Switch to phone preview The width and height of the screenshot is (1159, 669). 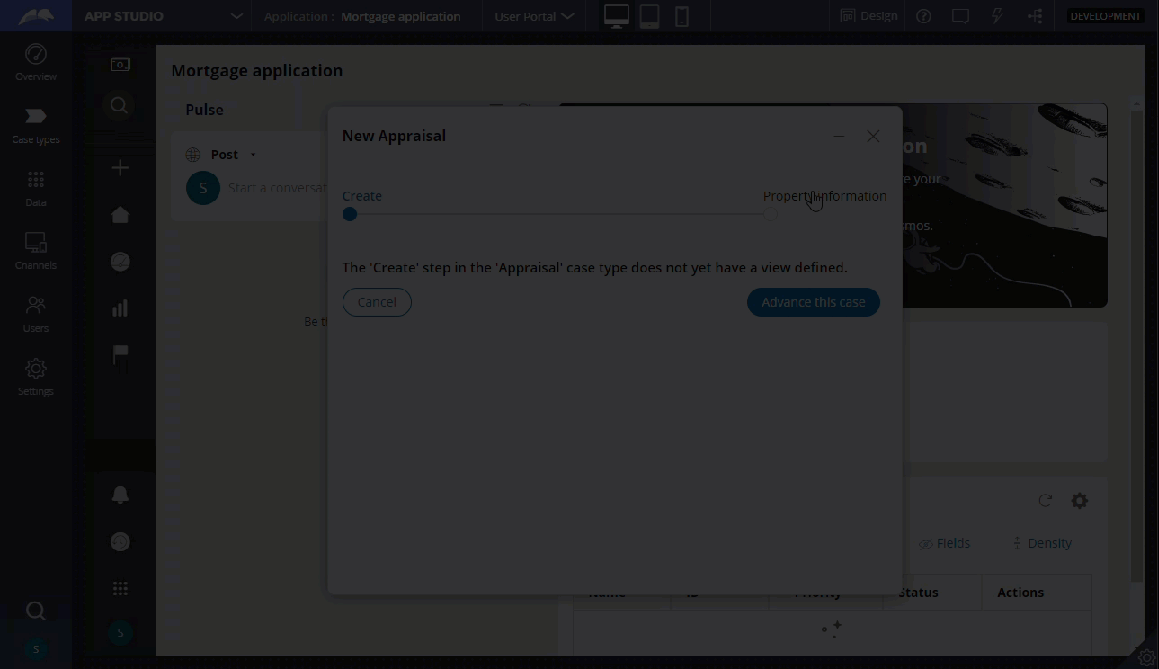coord(682,16)
